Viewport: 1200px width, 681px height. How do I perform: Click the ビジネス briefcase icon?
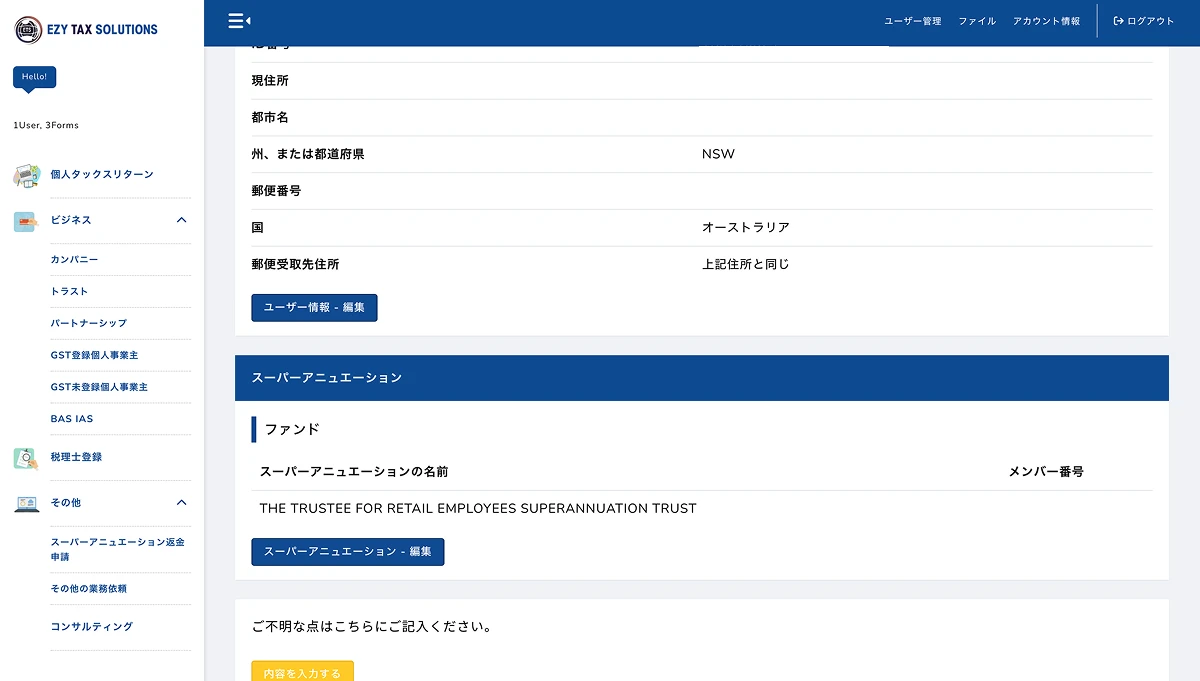click(x=26, y=221)
